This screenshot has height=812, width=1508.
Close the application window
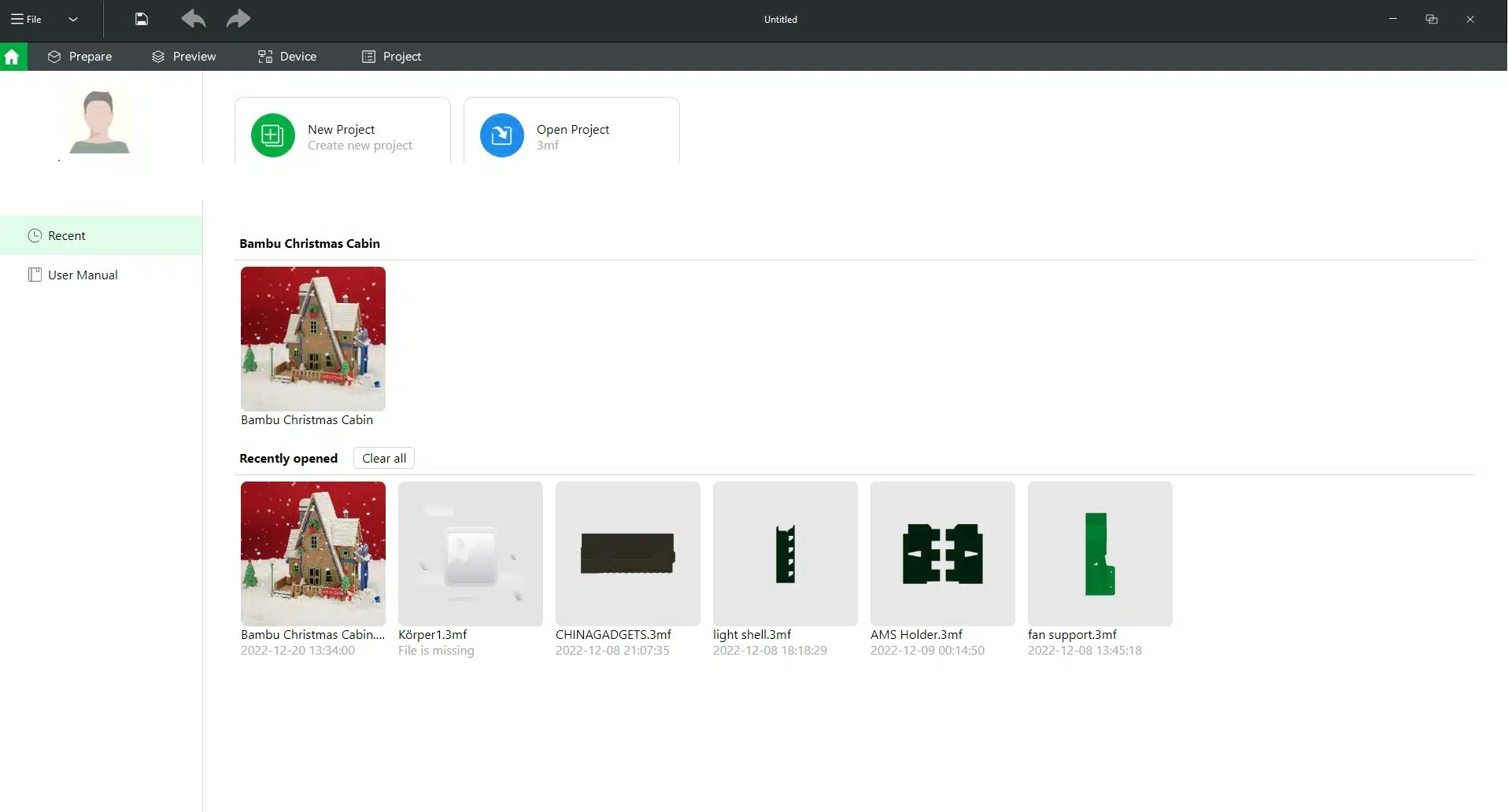point(1470,19)
